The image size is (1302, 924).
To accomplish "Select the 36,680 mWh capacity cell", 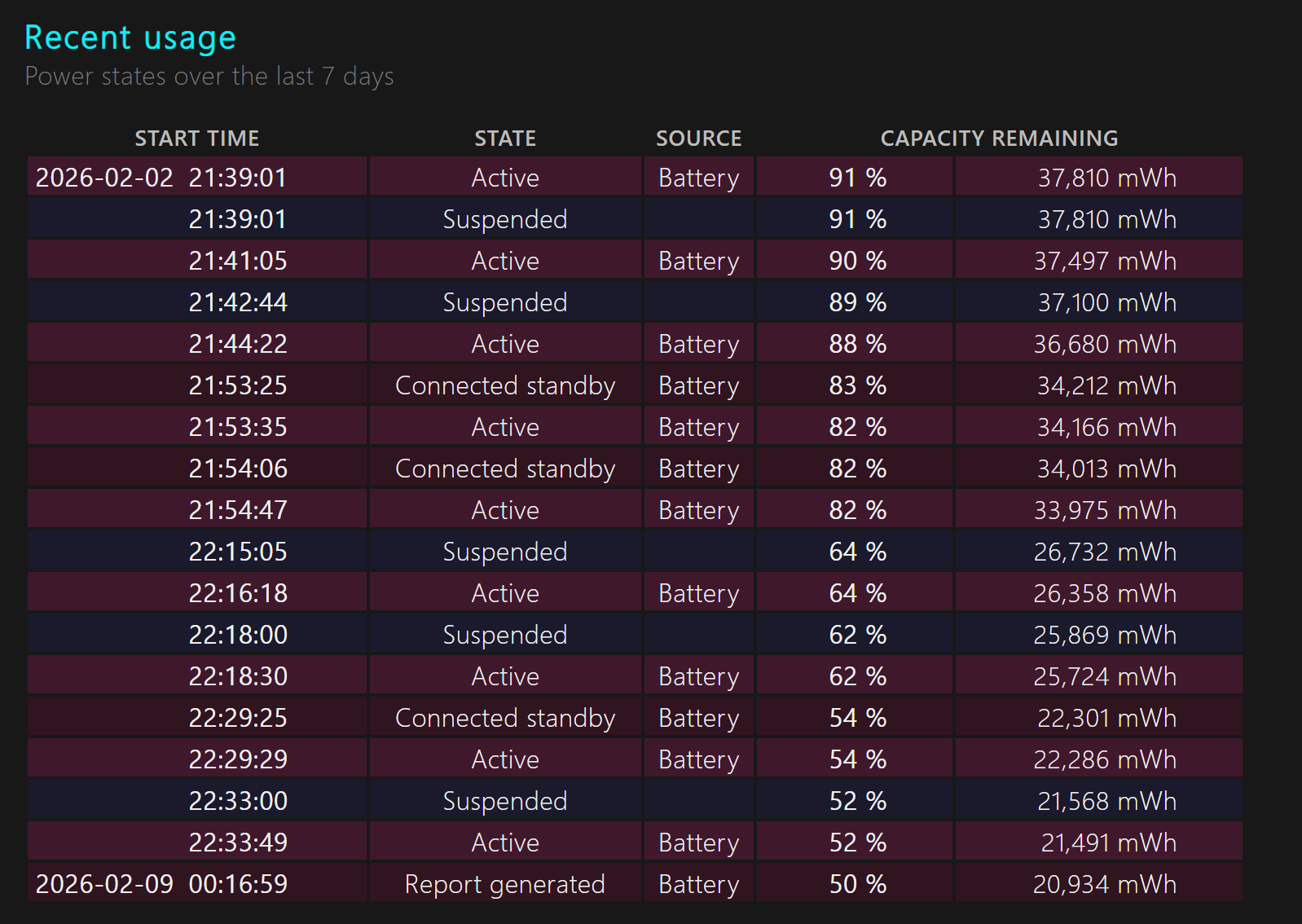I will (1105, 344).
